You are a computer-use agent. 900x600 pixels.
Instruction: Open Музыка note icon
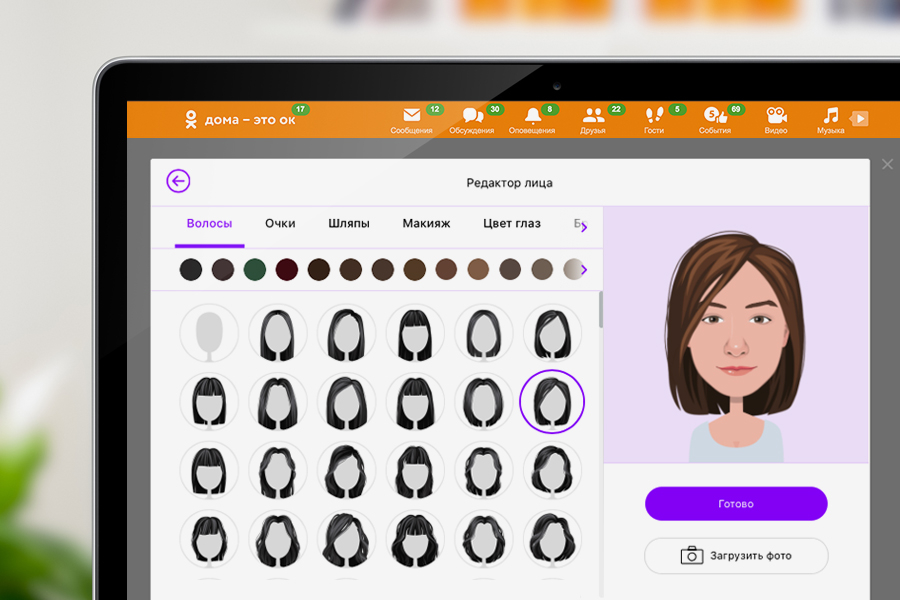point(831,115)
